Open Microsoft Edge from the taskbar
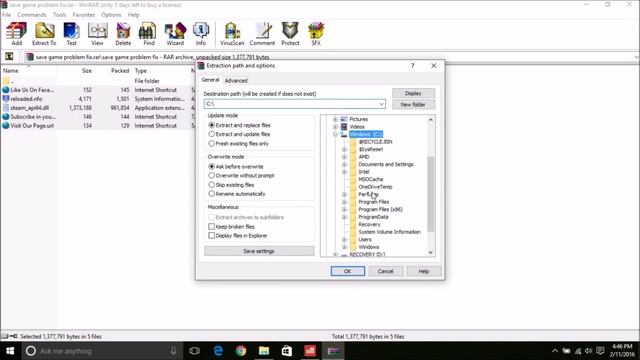 (x=218, y=351)
